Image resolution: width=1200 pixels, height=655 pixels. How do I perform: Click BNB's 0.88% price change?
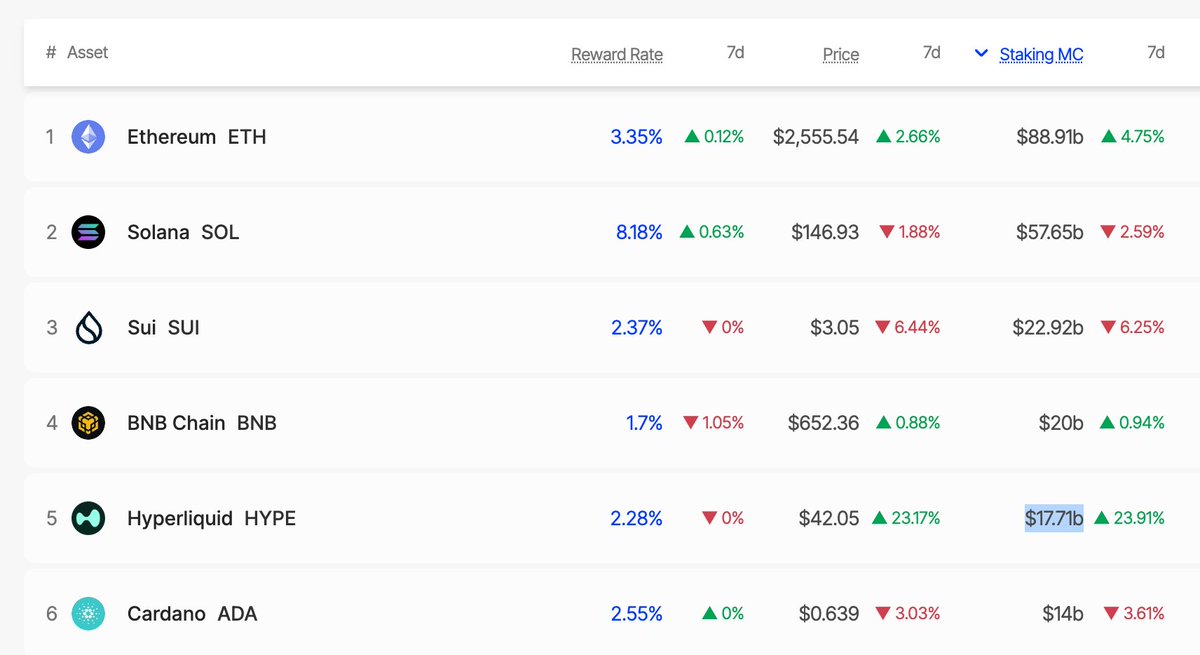pos(909,423)
